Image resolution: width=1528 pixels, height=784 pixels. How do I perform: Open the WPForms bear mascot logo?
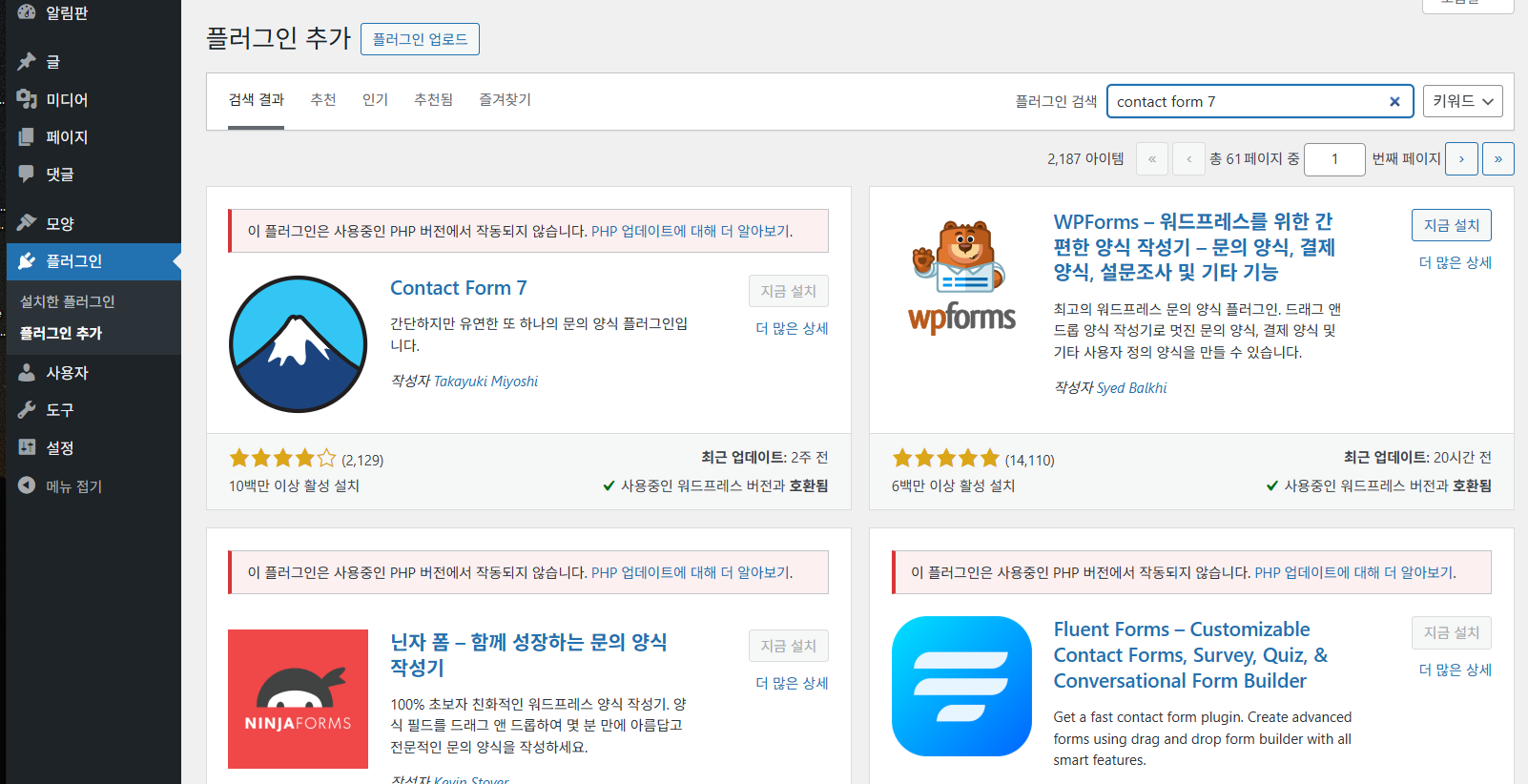coord(961,276)
